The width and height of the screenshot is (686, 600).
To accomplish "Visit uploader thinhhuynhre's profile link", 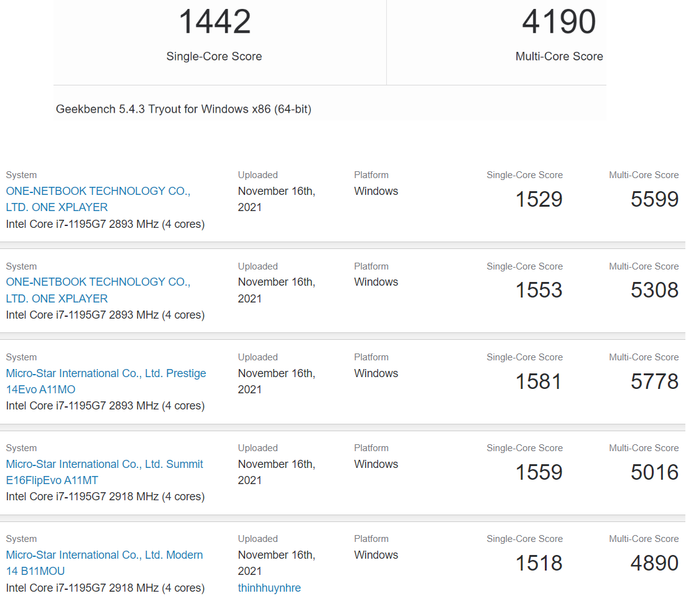I will click(269, 588).
